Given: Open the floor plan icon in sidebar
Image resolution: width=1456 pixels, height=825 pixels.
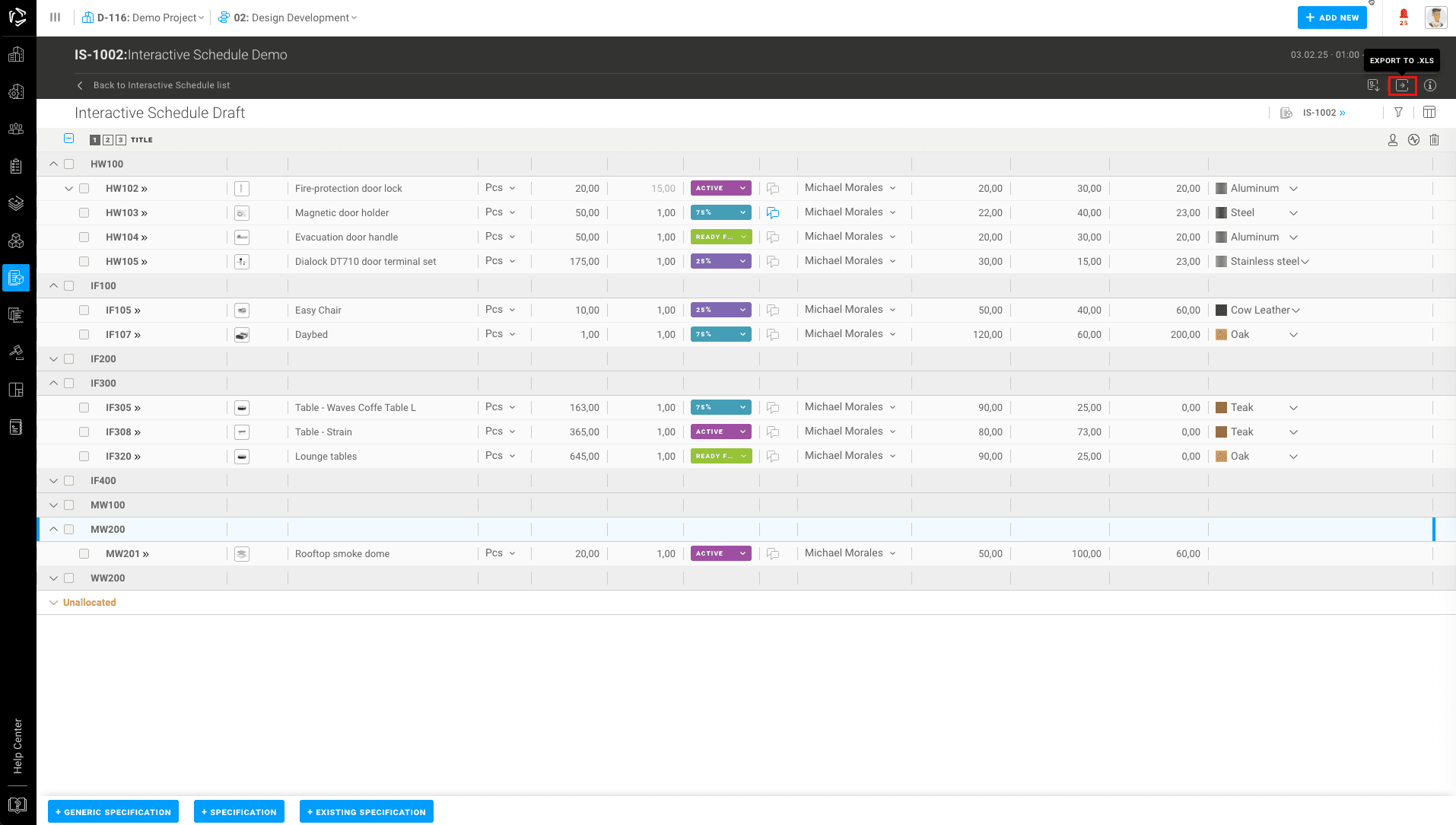Looking at the screenshot, I should [16, 390].
